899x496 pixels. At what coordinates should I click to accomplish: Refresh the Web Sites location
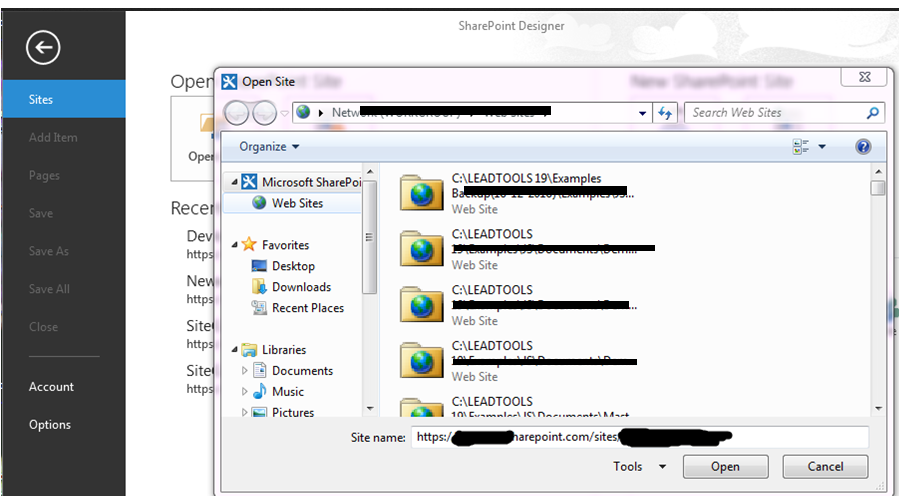(665, 113)
